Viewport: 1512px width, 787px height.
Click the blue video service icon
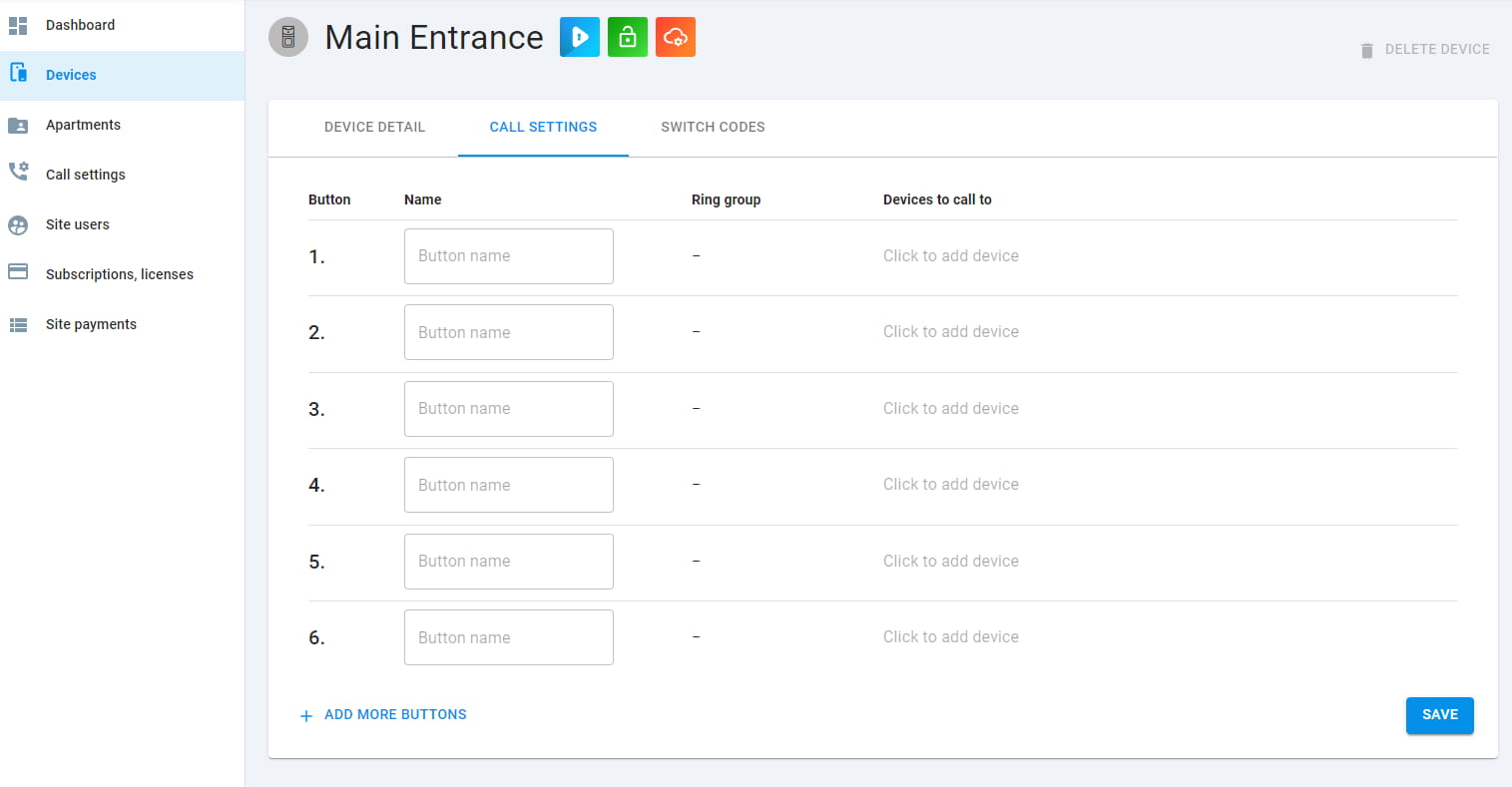(x=580, y=37)
